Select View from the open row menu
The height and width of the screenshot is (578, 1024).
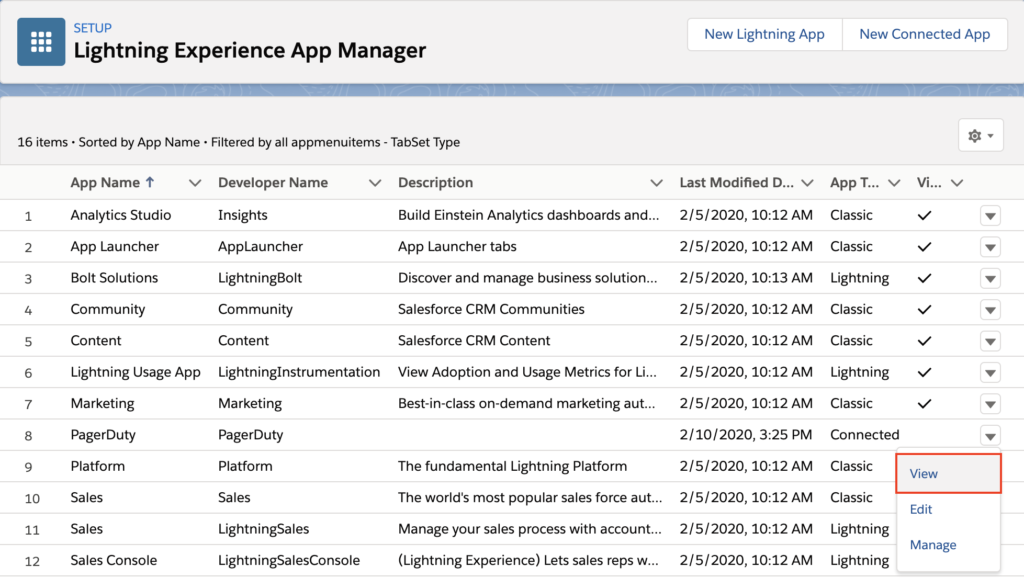923,473
